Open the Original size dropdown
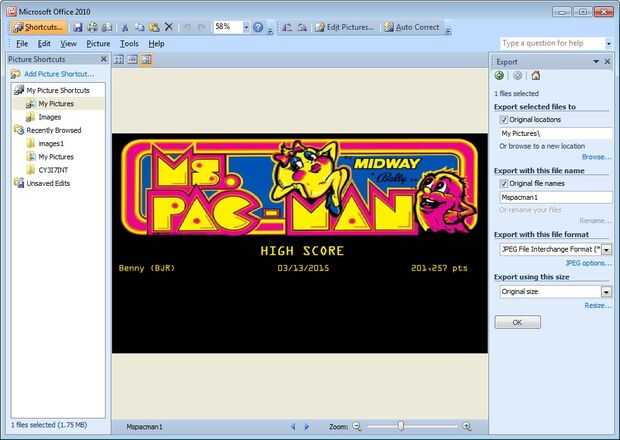The width and height of the screenshot is (620, 440). [x=607, y=292]
